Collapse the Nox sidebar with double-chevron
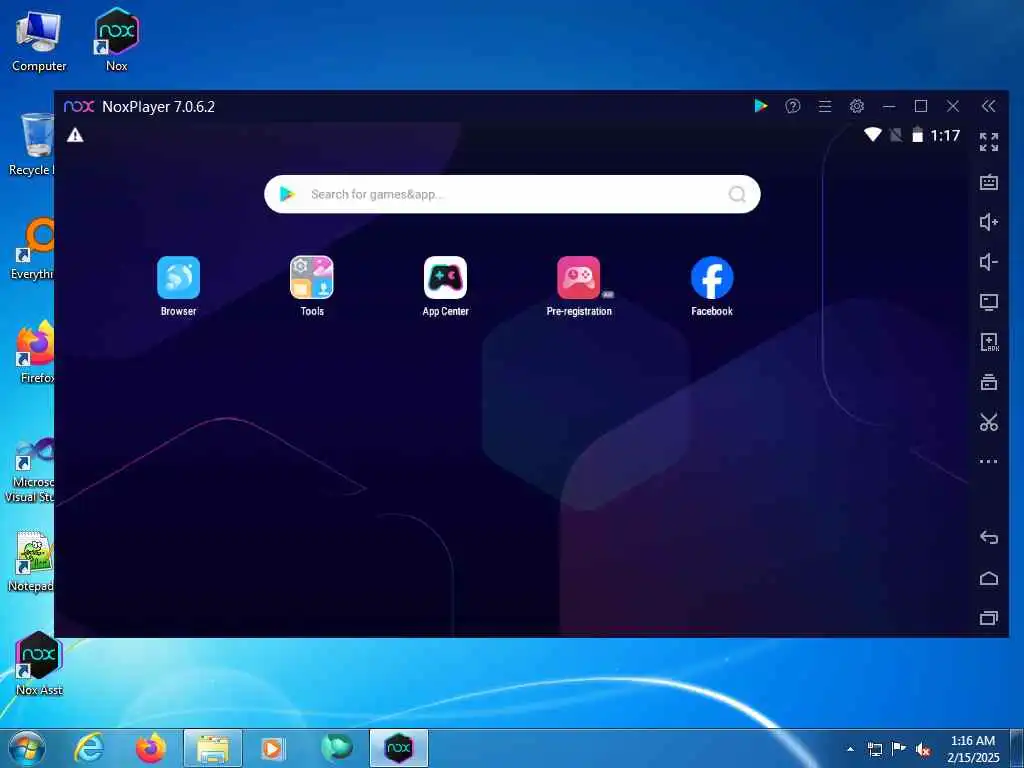This screenshot has height=768, width=1024. click(989, 106)
